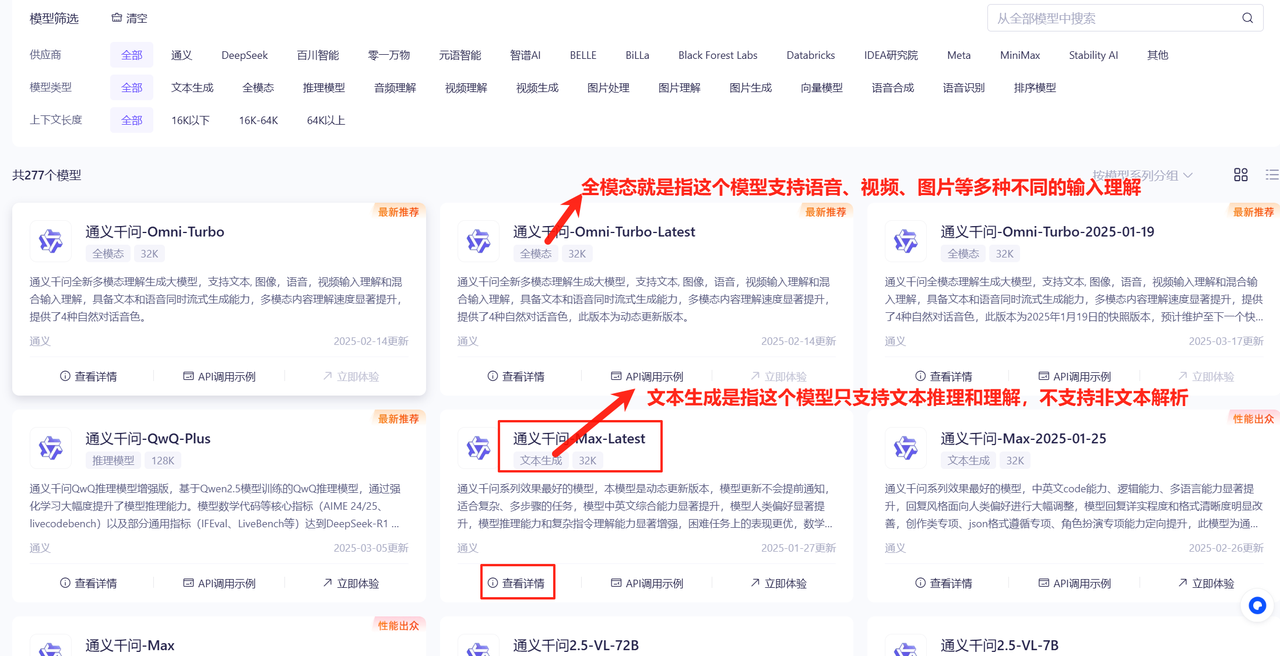Open API调用示例 for 通义千问-Omni-Turbo-Latest
Image resolution: width=1280 pixels, height=656 pixels.
647,377
